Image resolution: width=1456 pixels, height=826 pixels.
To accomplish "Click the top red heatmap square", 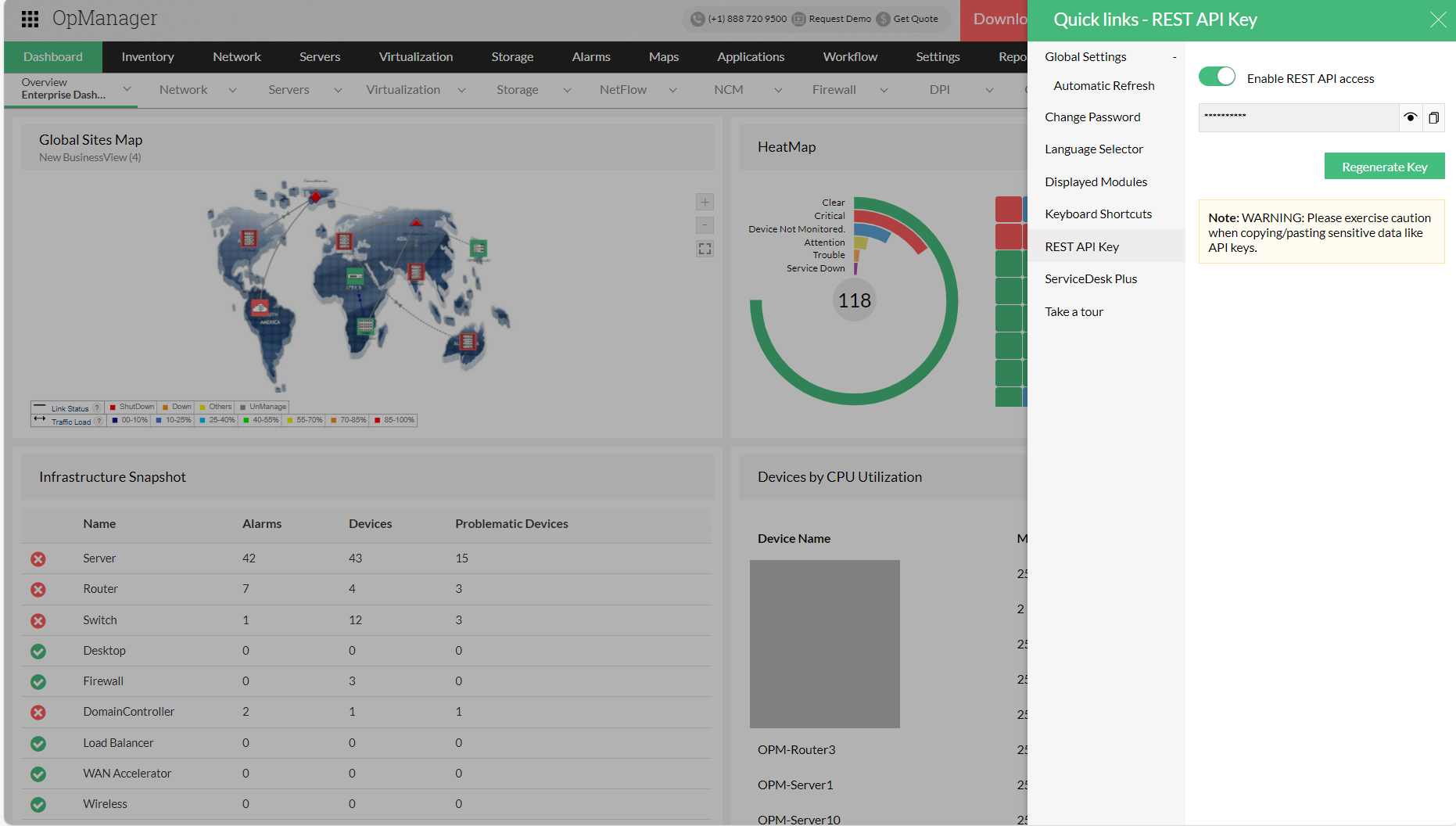I will tap(1009, 209).
